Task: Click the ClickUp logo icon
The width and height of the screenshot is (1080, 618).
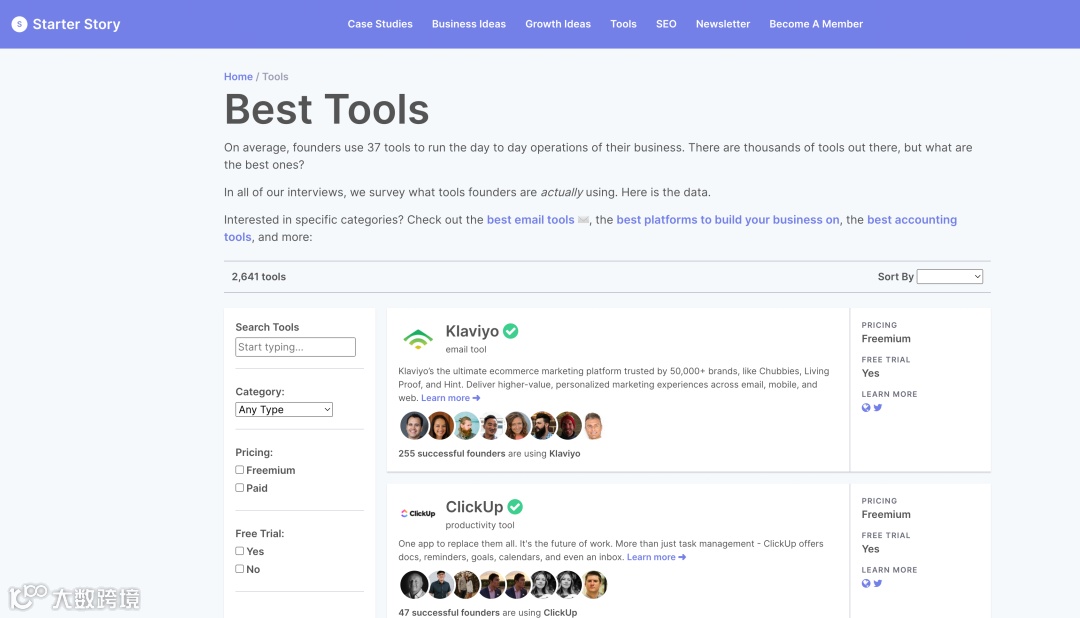Action: click(x=418, y=513)
